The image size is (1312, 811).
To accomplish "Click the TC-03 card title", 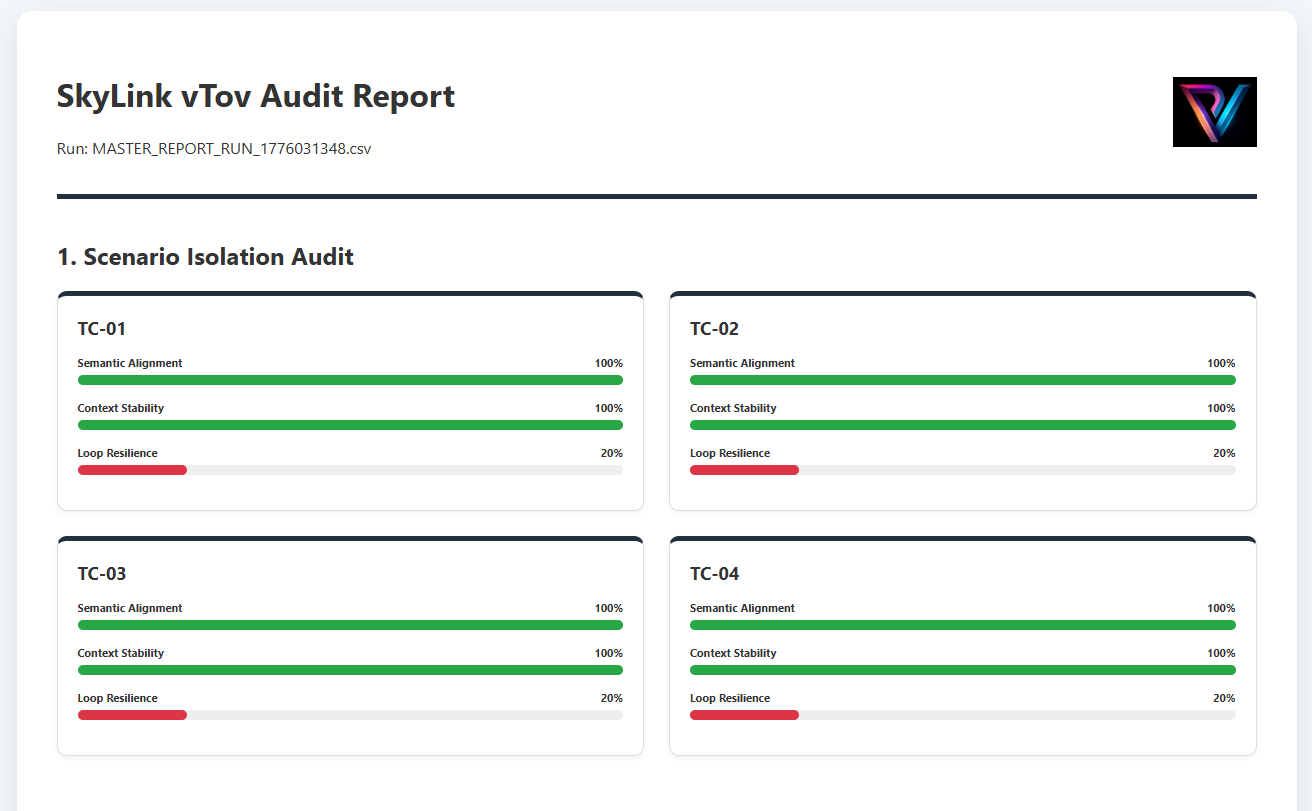I will pos(102,574).
